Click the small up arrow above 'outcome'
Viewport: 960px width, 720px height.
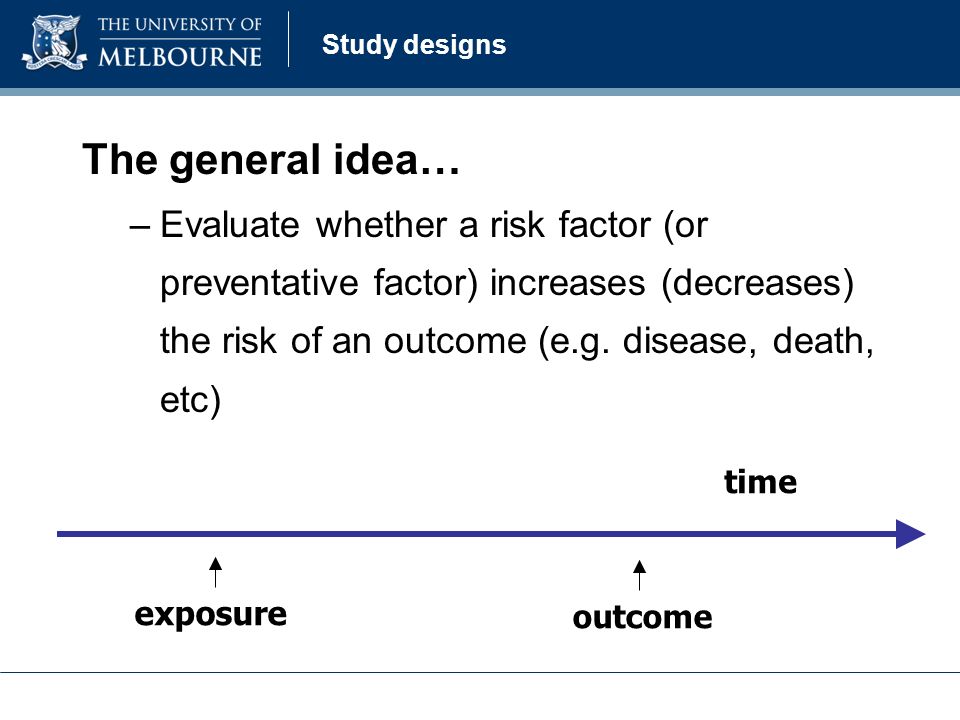639,575
